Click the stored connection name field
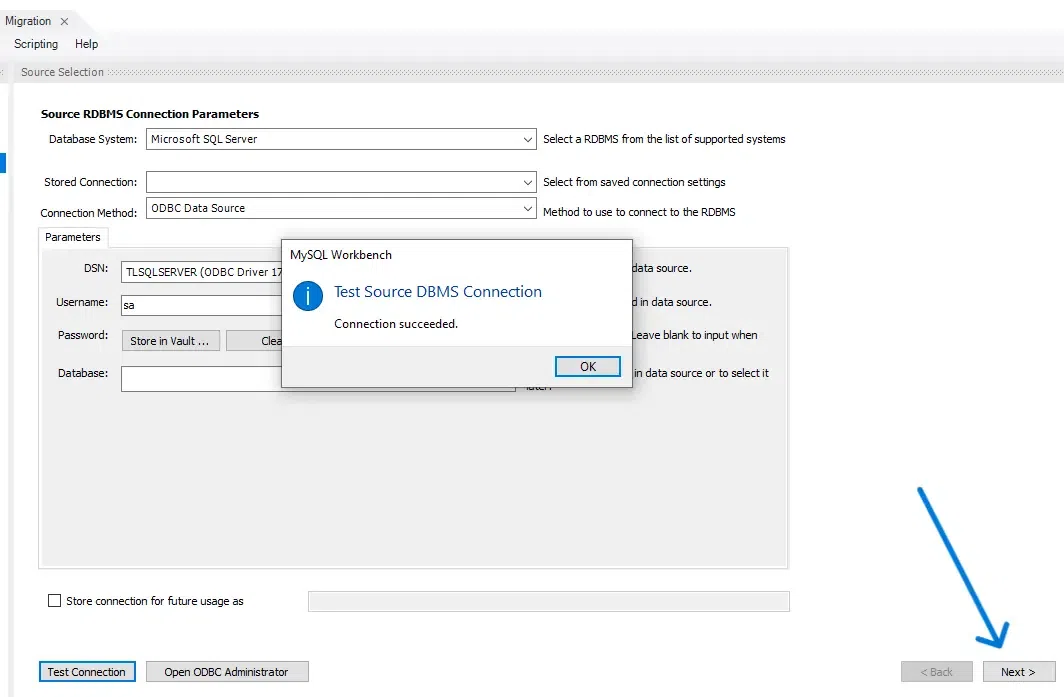This screenshot has height=697, width=1064. (x=548, y=601)
